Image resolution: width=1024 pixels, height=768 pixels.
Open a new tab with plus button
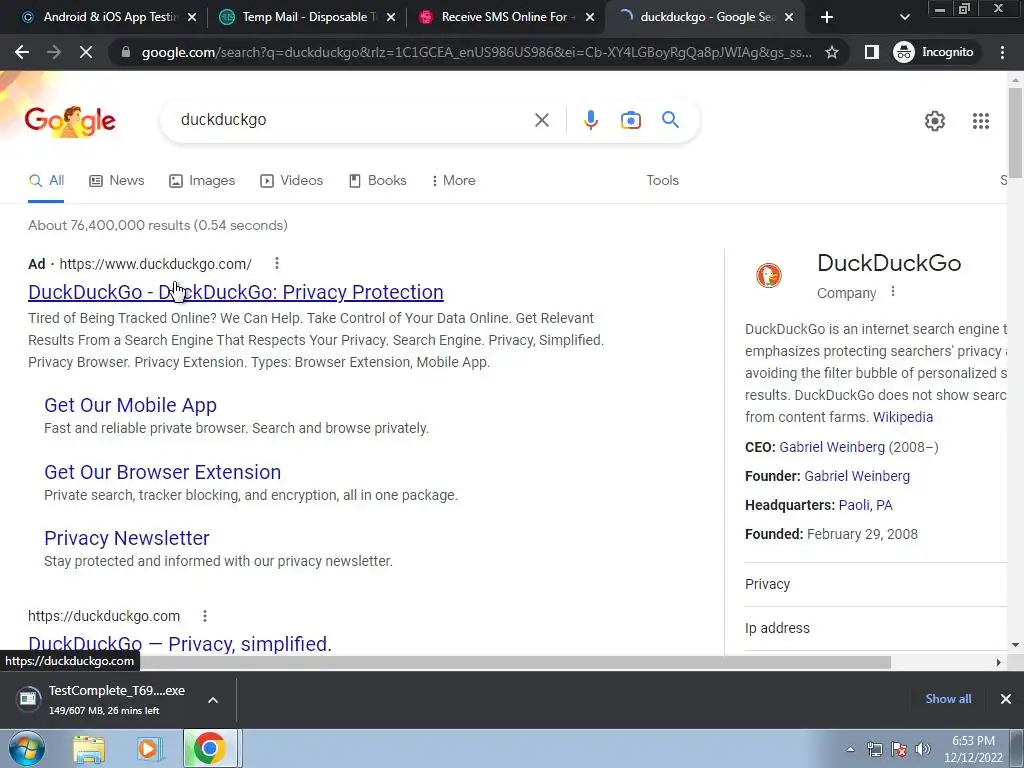pyautogui.click(x=827, y=17)
